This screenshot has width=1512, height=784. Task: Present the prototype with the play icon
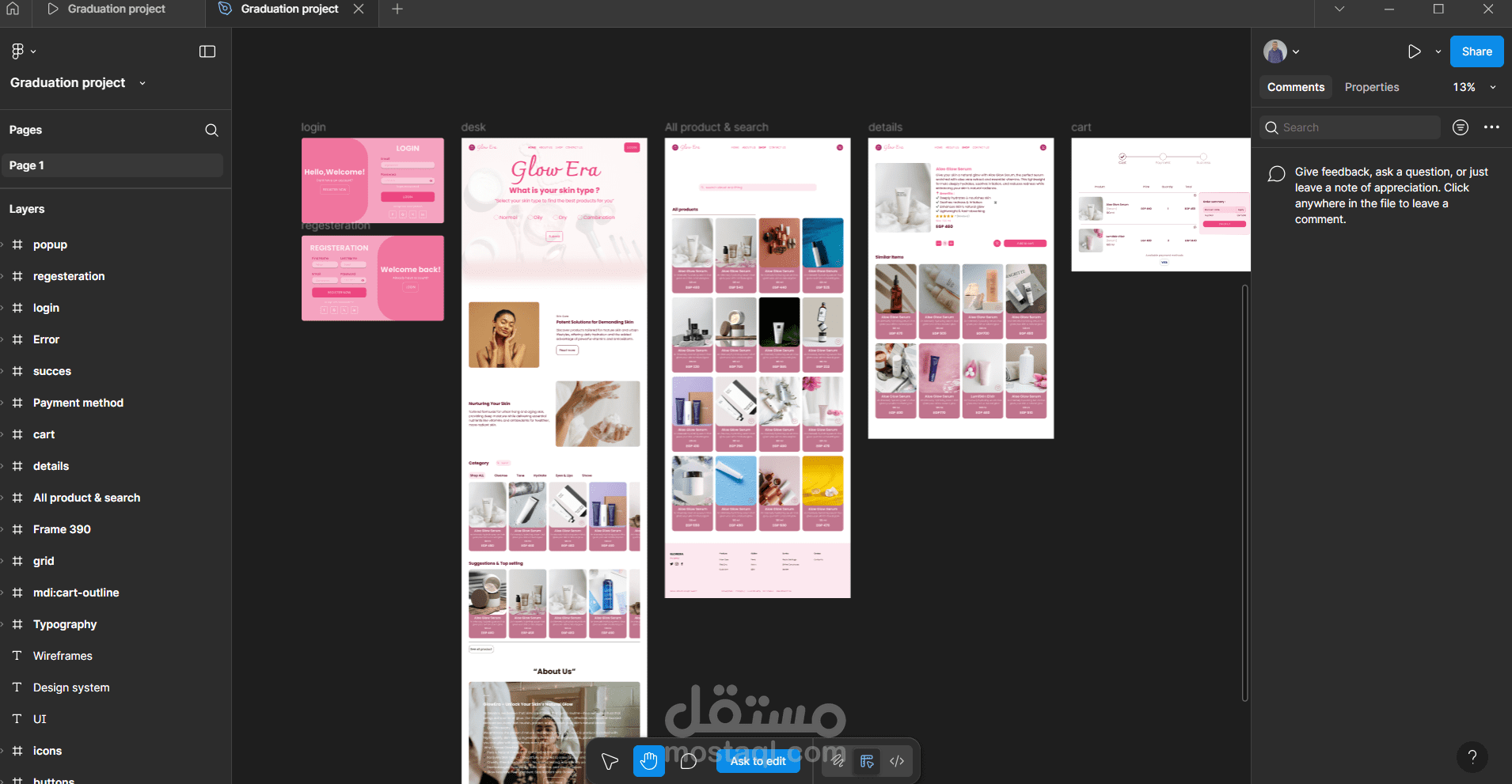[x=1415, y=51]
